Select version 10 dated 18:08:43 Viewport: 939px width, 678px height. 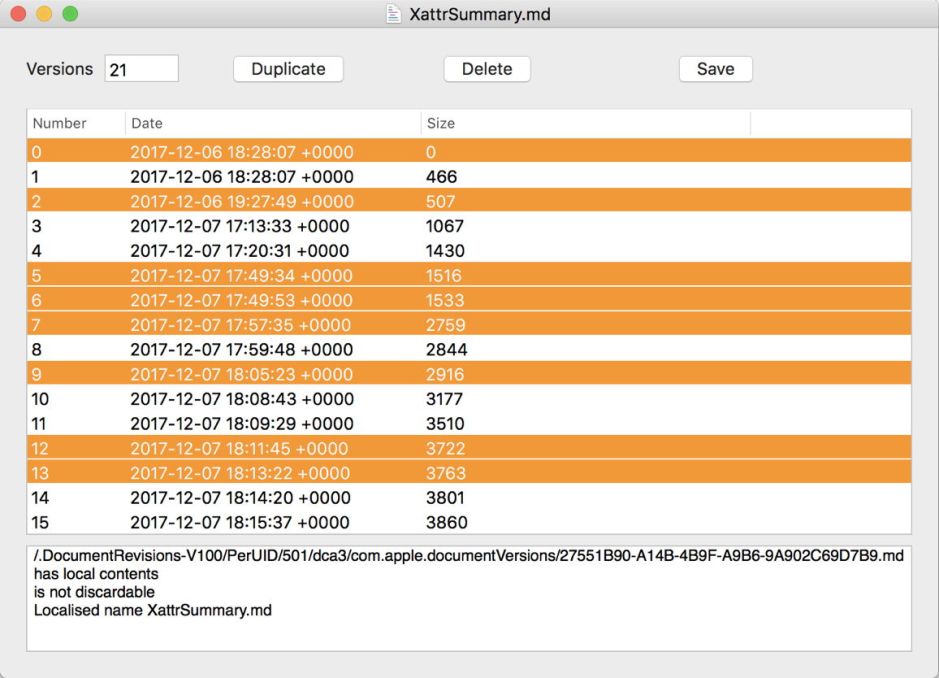[x=240, y=399]
